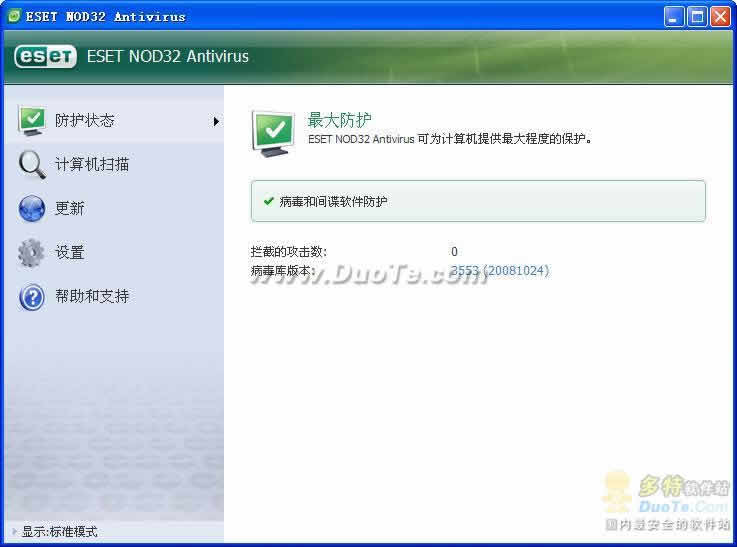Maximize the ESET NOD32 window
The height and width of the screenshot is (547, 737).
(x=698, y=17)
